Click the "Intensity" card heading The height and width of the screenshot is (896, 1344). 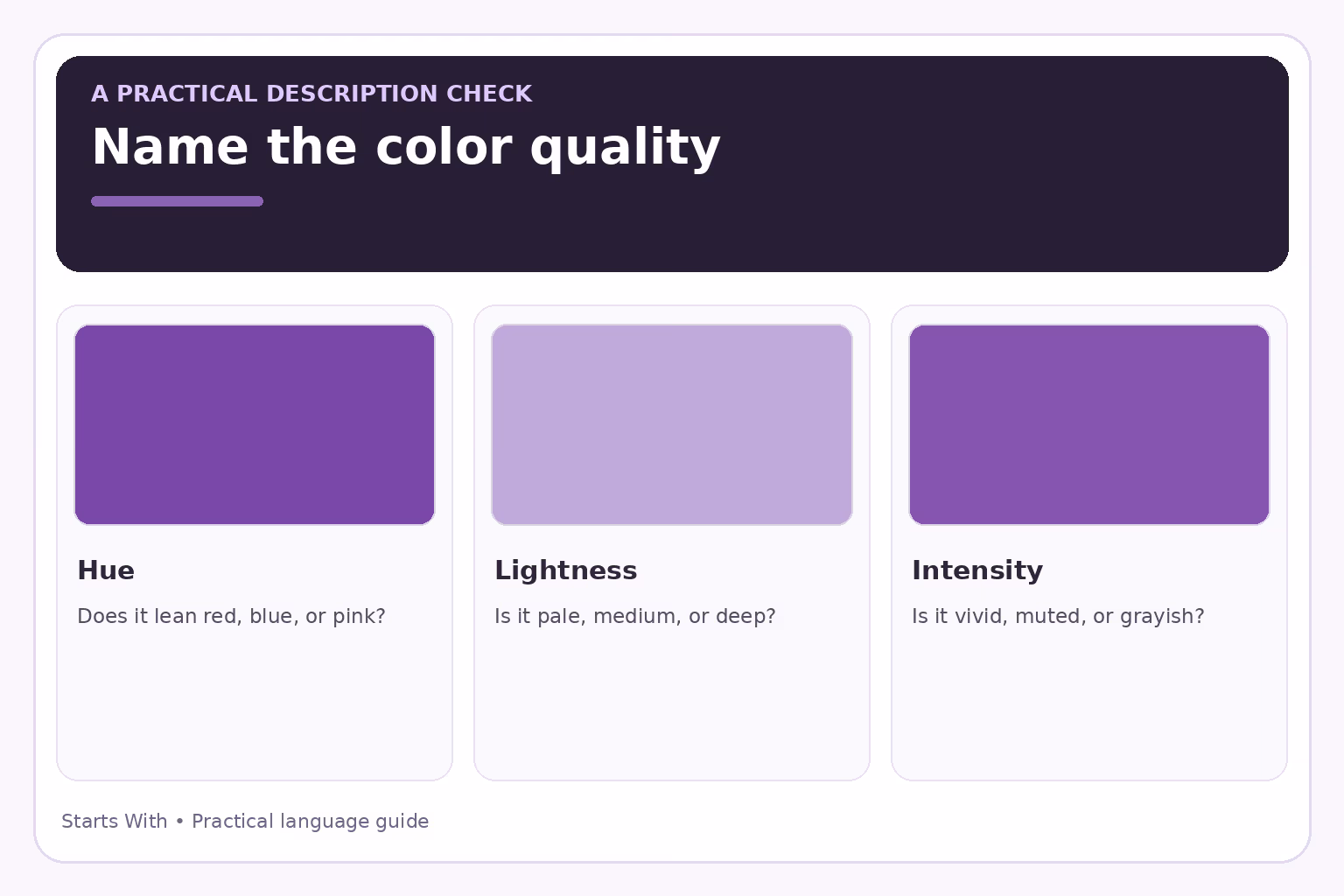(977, 570)
